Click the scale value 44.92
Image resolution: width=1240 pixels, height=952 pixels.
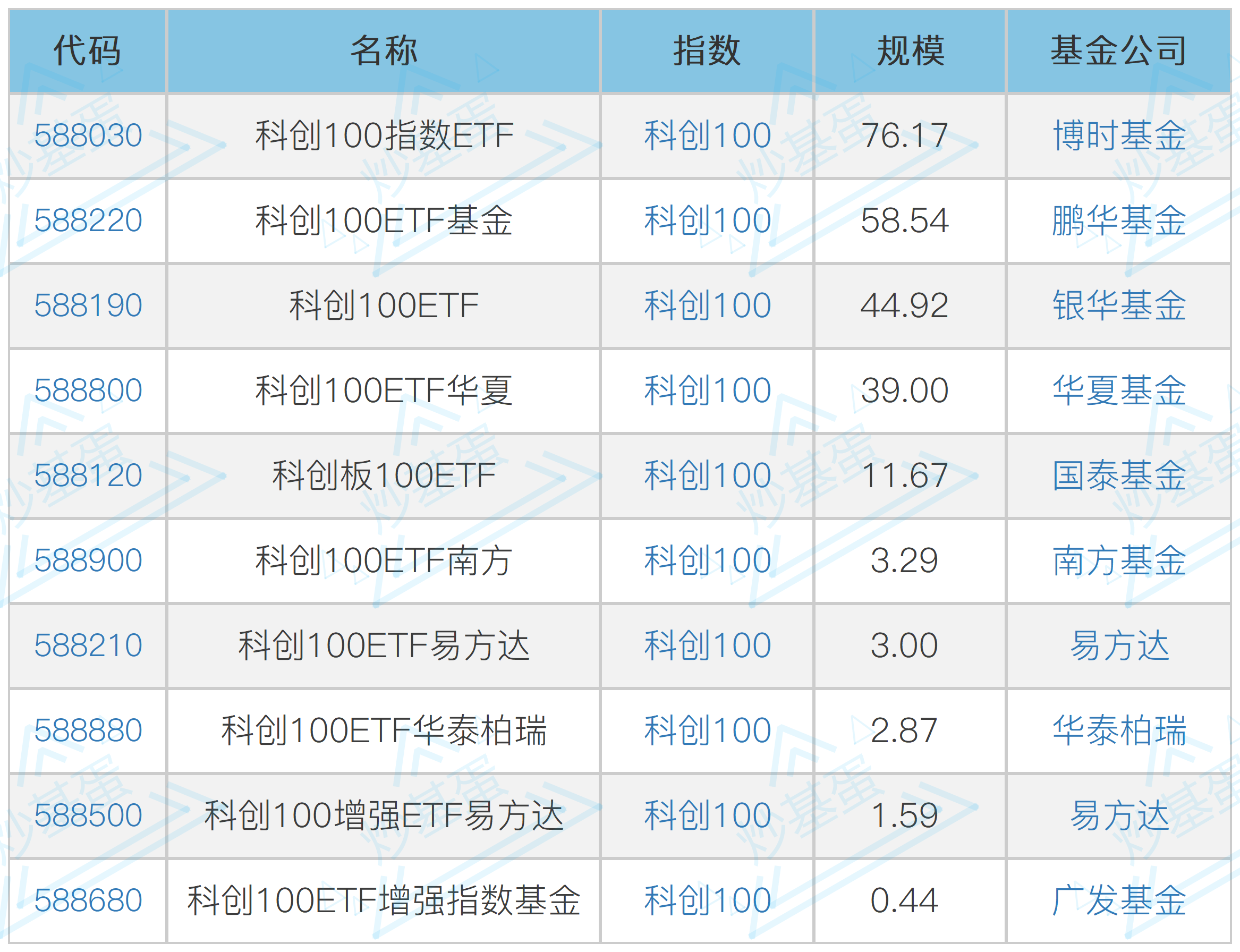pyautogui.click(x=905, y=305)
